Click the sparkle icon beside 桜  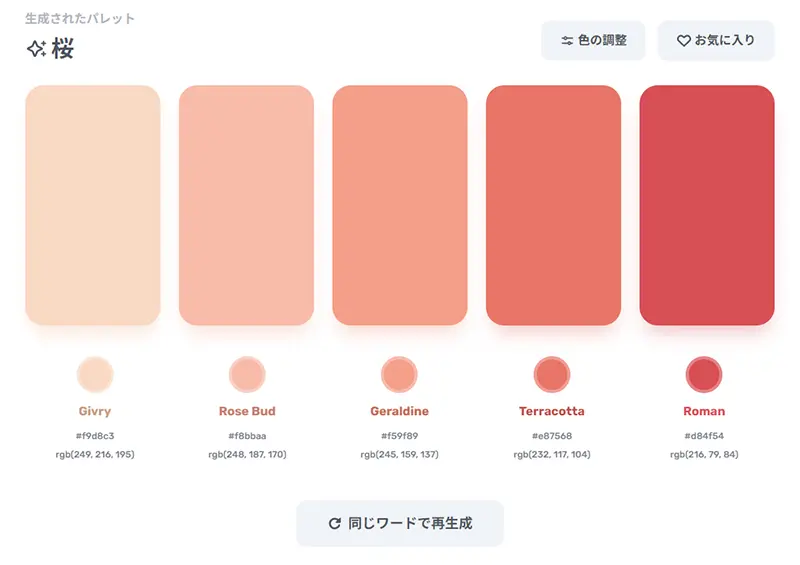[36, 49]
